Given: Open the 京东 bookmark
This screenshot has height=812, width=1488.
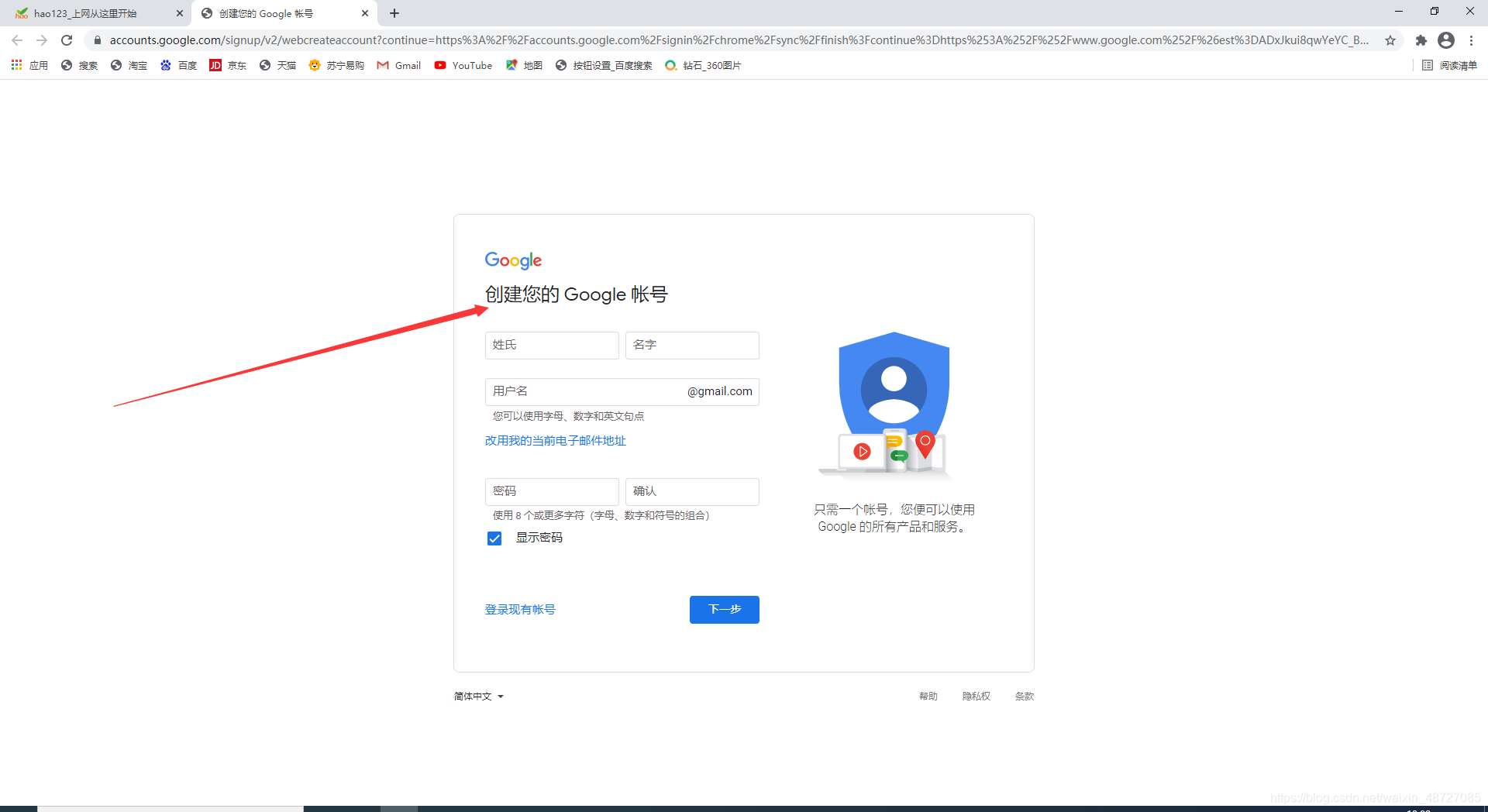Looking at the screenshot, I should pyautogui.click(x=228, y=66).
